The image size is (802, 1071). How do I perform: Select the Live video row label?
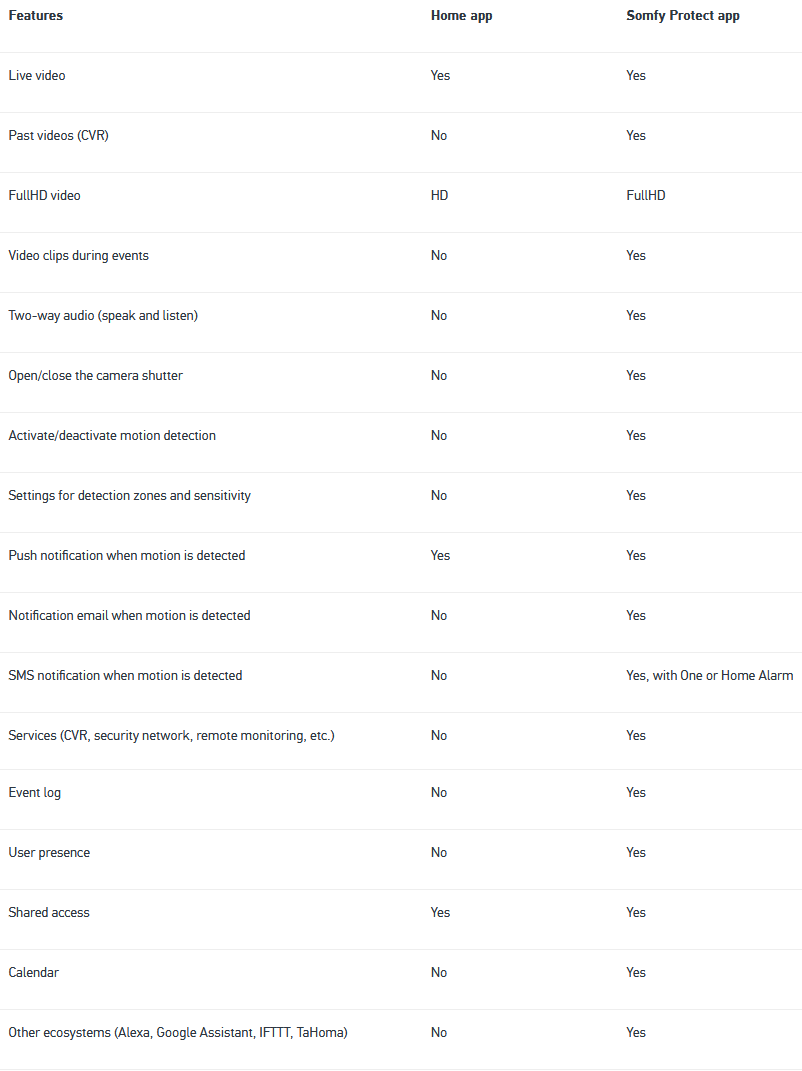[x=37, y=76]
